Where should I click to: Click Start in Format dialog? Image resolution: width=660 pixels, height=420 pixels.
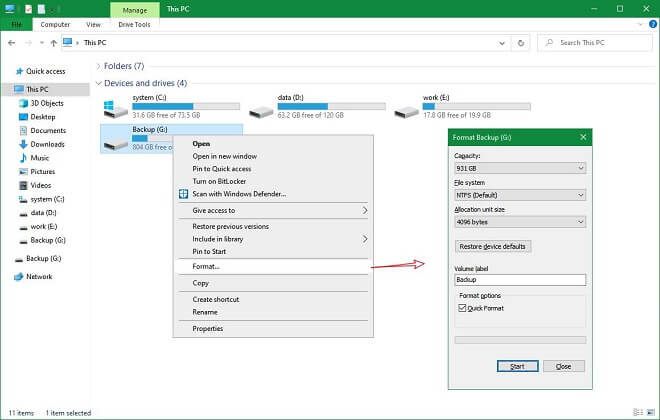click(517, 366)
